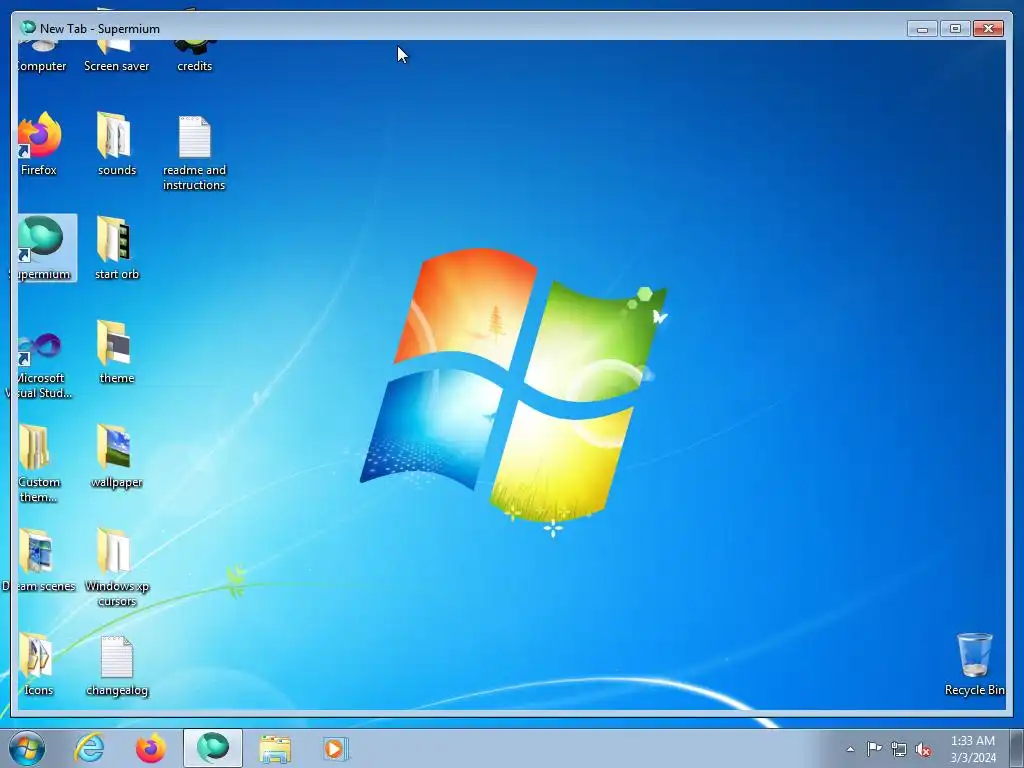Open the wallpaper folder
1024x768 pixels.
(x=116, y=456)
